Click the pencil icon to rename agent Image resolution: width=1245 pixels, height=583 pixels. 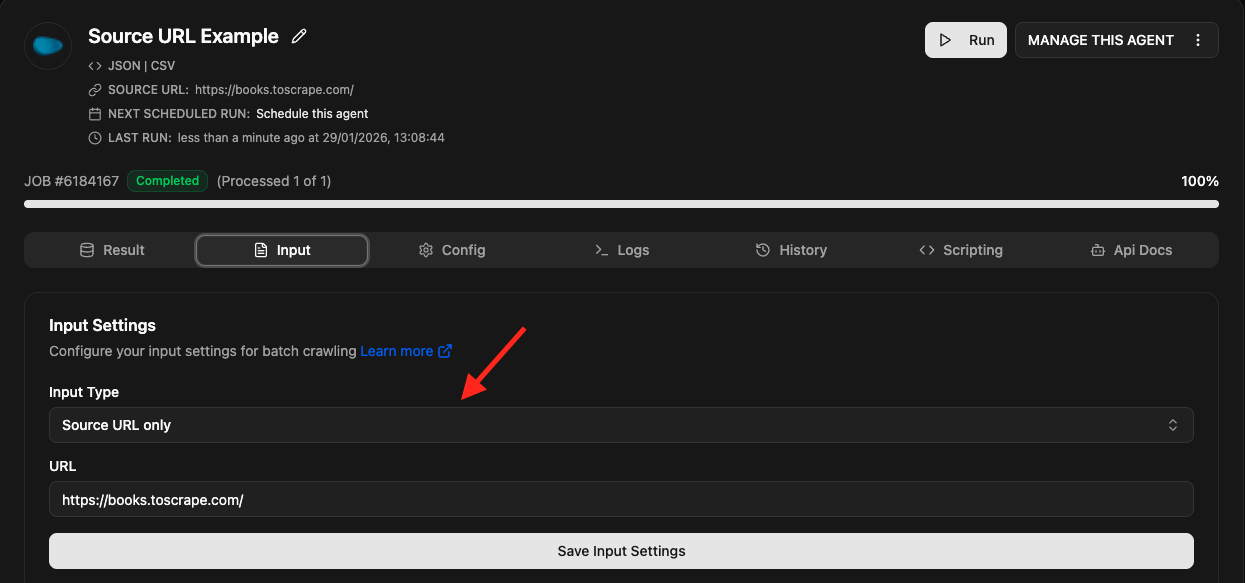299,36
